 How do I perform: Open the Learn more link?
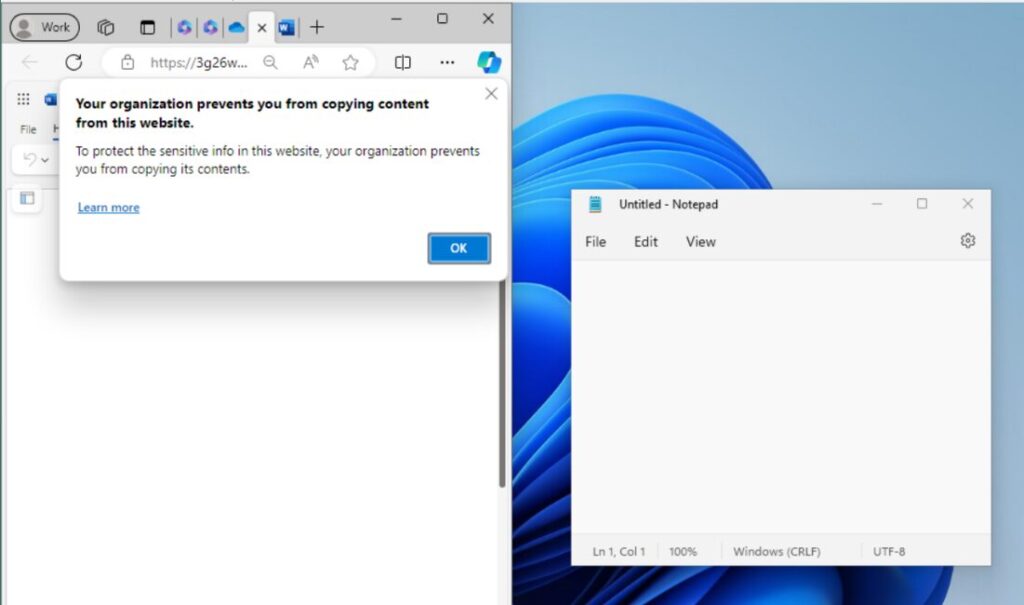point(108,207)
